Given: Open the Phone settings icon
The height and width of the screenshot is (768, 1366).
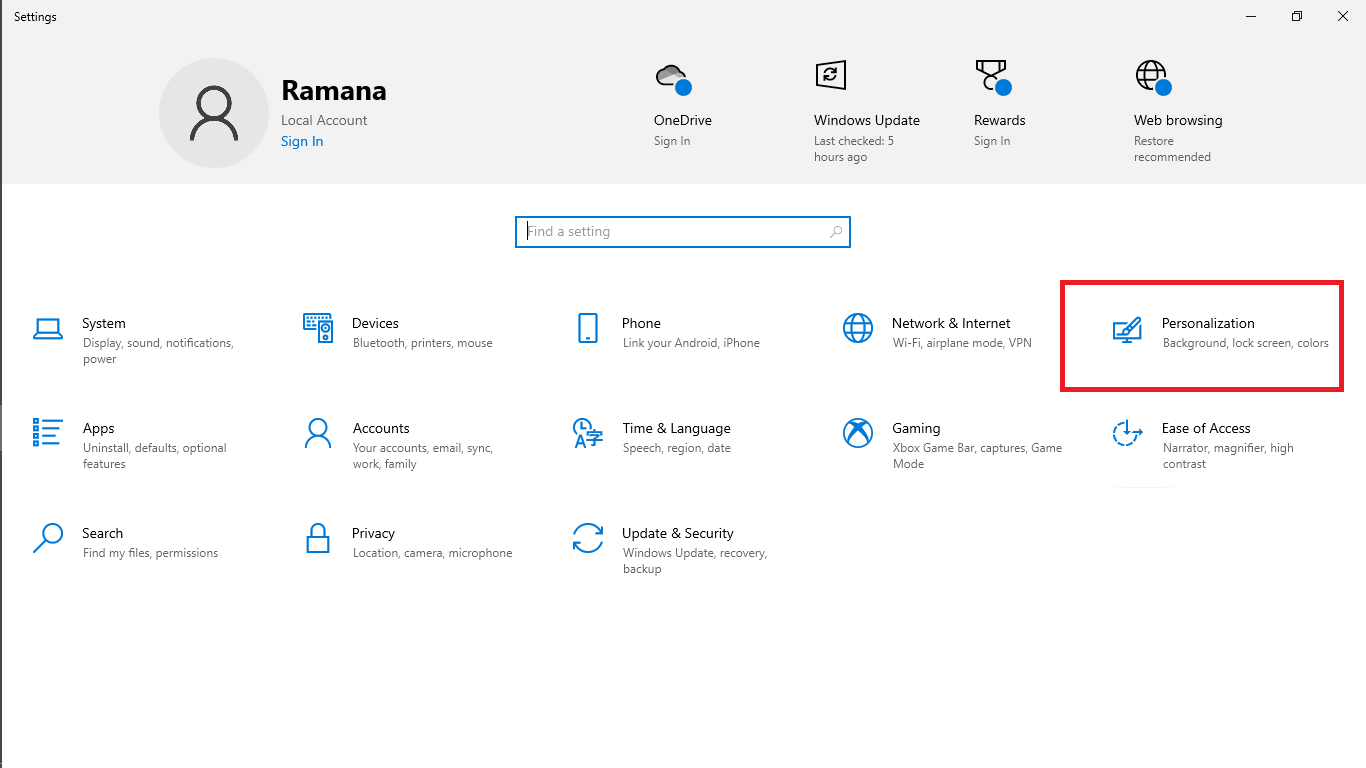Looking at the screenshot, I should click(x=588, y=328).
